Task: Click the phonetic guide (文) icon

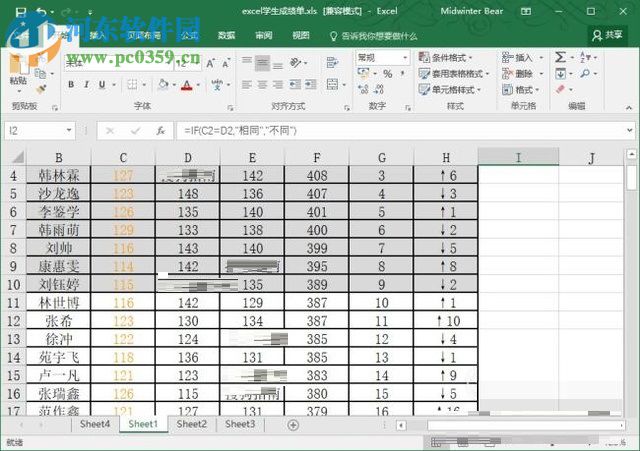Action: [217, 84]
